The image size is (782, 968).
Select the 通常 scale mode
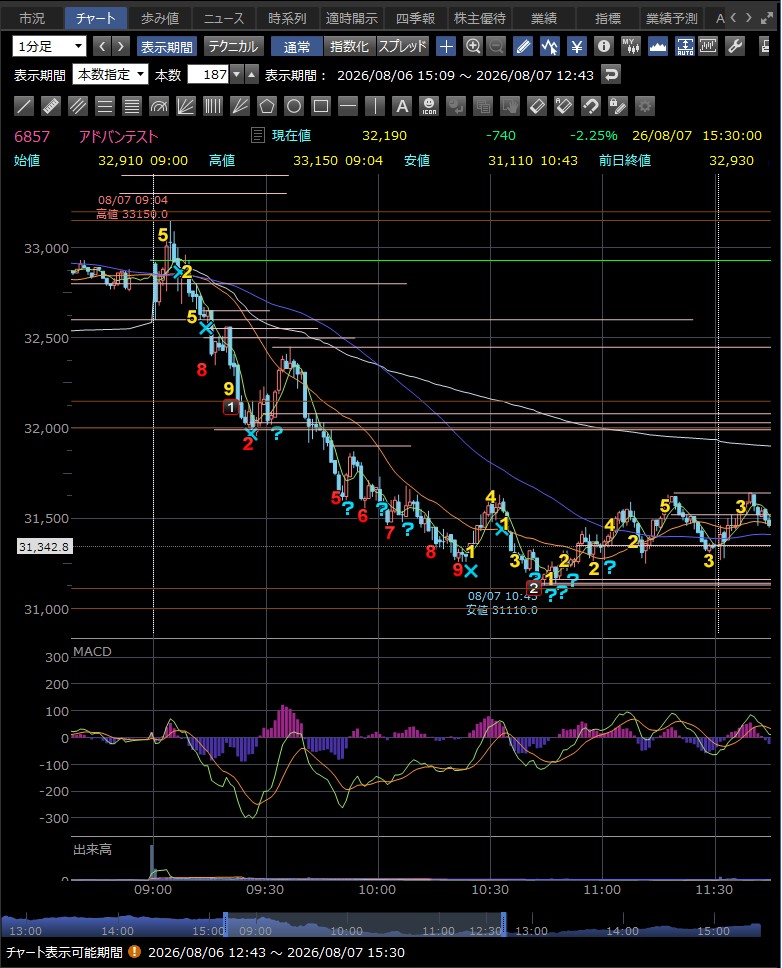pyautogui.click(x=297, y=46)
